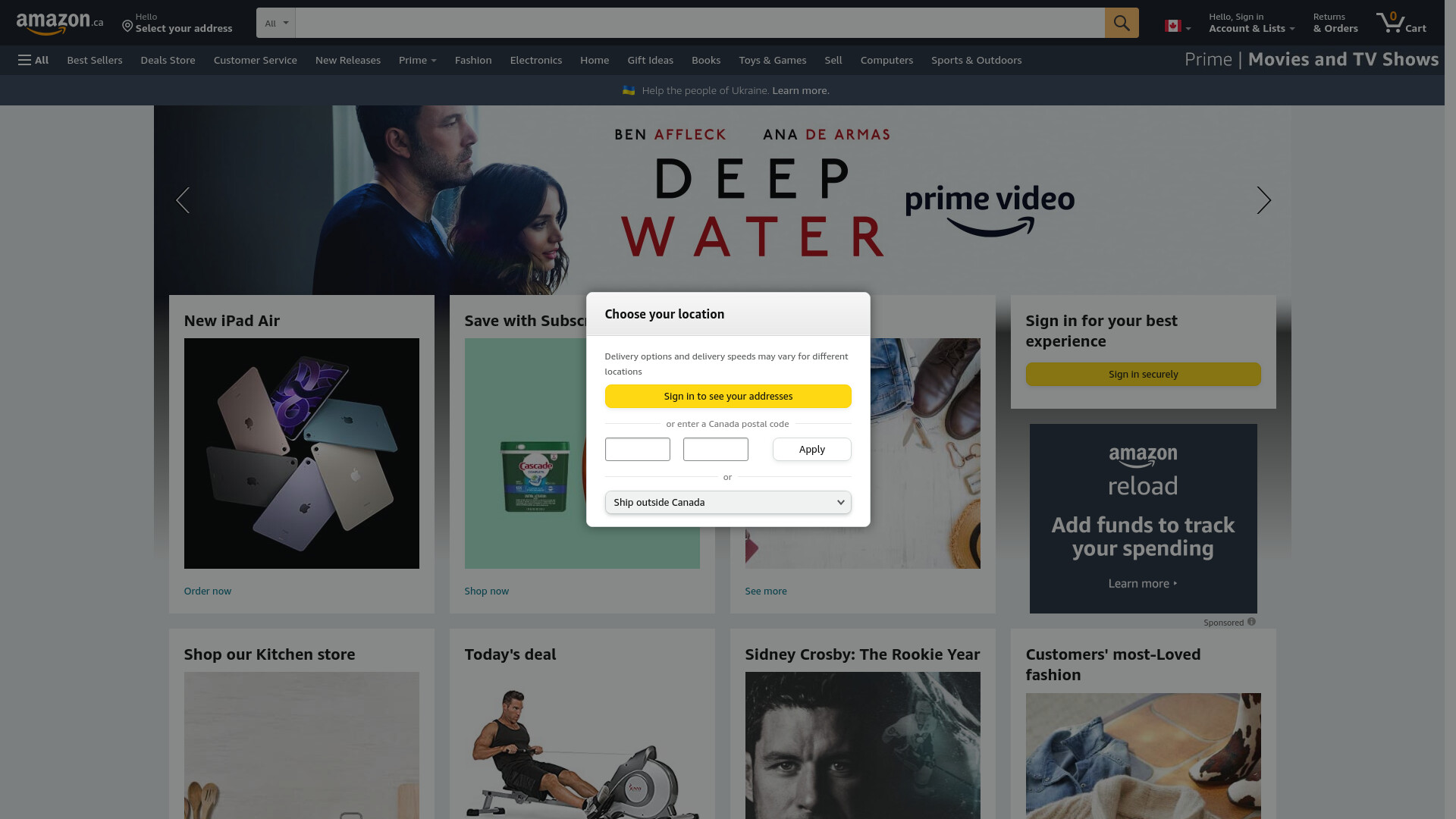Image resolution: width=1456 pixels, height=819 pixels.
Task: Open Books in navigation bar
Action: pos(706,60)
